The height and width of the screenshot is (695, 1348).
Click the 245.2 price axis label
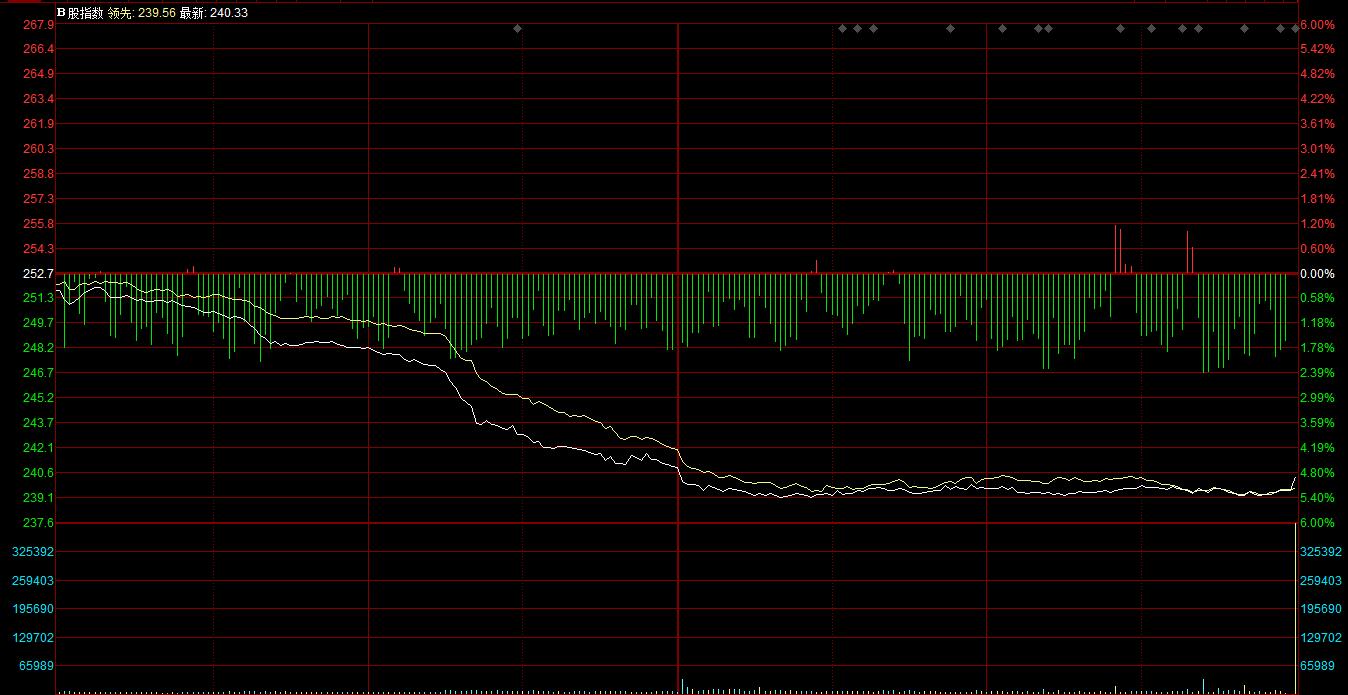pyautogui.click(x=38, y=398)
